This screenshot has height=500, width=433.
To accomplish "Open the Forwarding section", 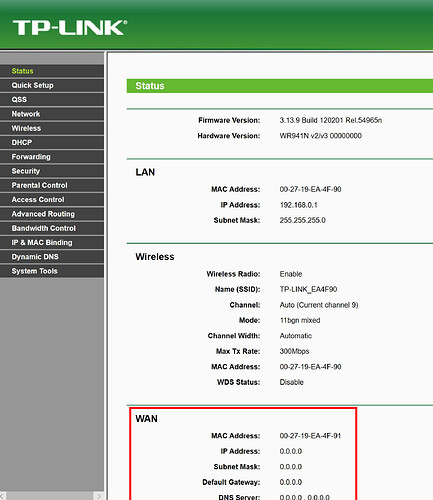I will [52, 157].
